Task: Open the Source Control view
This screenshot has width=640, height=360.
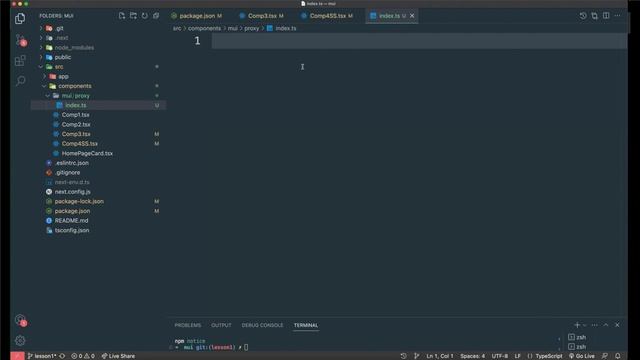Action: (x=20, y=40)
